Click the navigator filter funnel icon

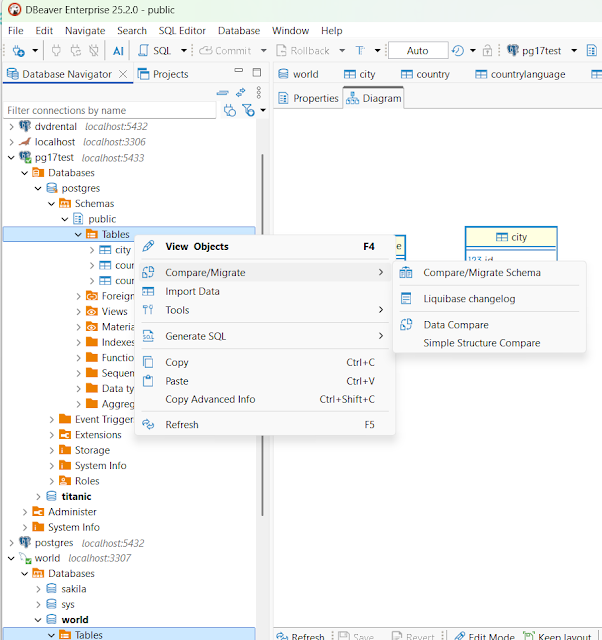point(248,110)
